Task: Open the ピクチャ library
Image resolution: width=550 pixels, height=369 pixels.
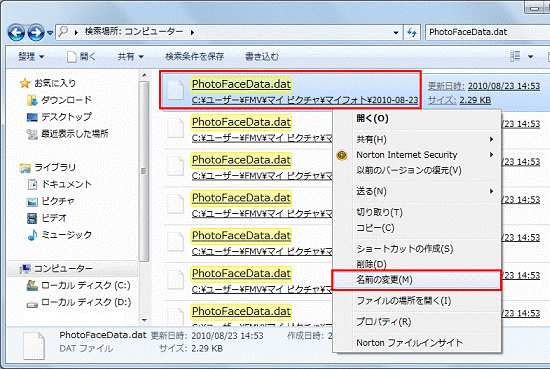Action: pos(51,201)
